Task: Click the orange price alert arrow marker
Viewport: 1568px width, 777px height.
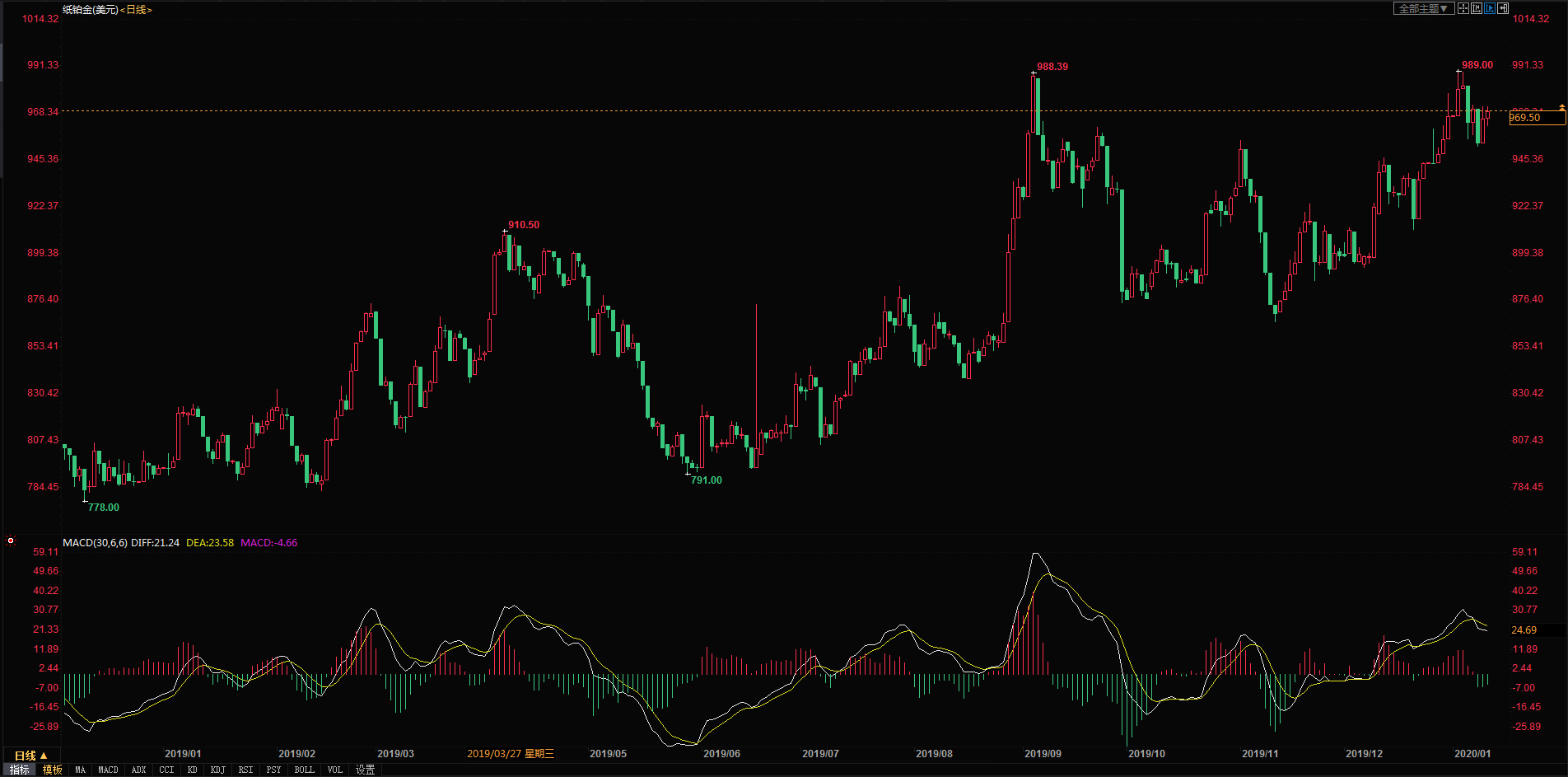Action: pyautogui.click(x=1562, y=108)
